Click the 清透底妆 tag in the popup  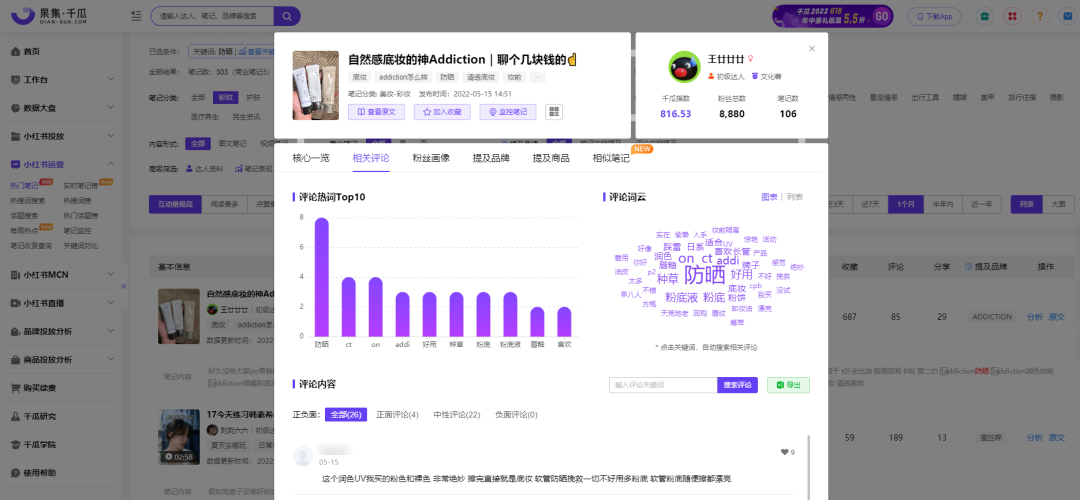point(480,77)
